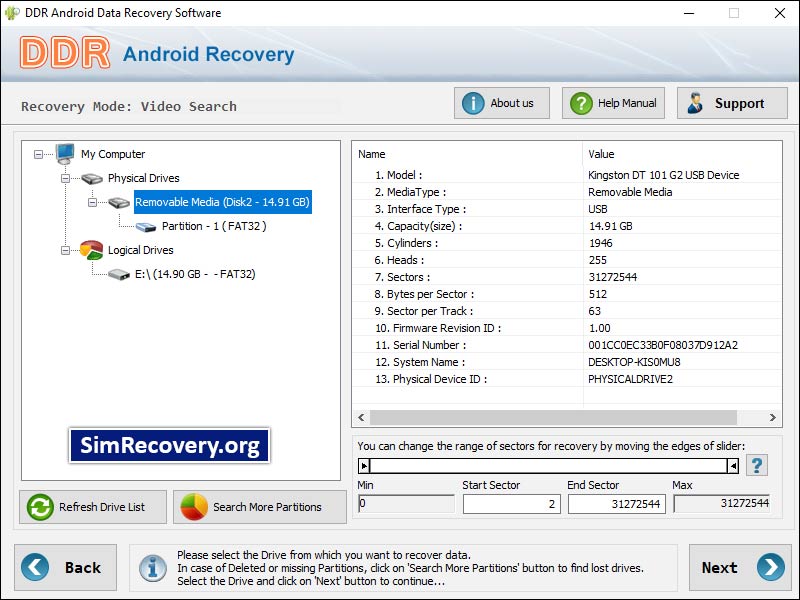The width and height of the screenshot is (800, 600).
Task: Click the Search More Partitions pie icon
Action: coord(194,507)
